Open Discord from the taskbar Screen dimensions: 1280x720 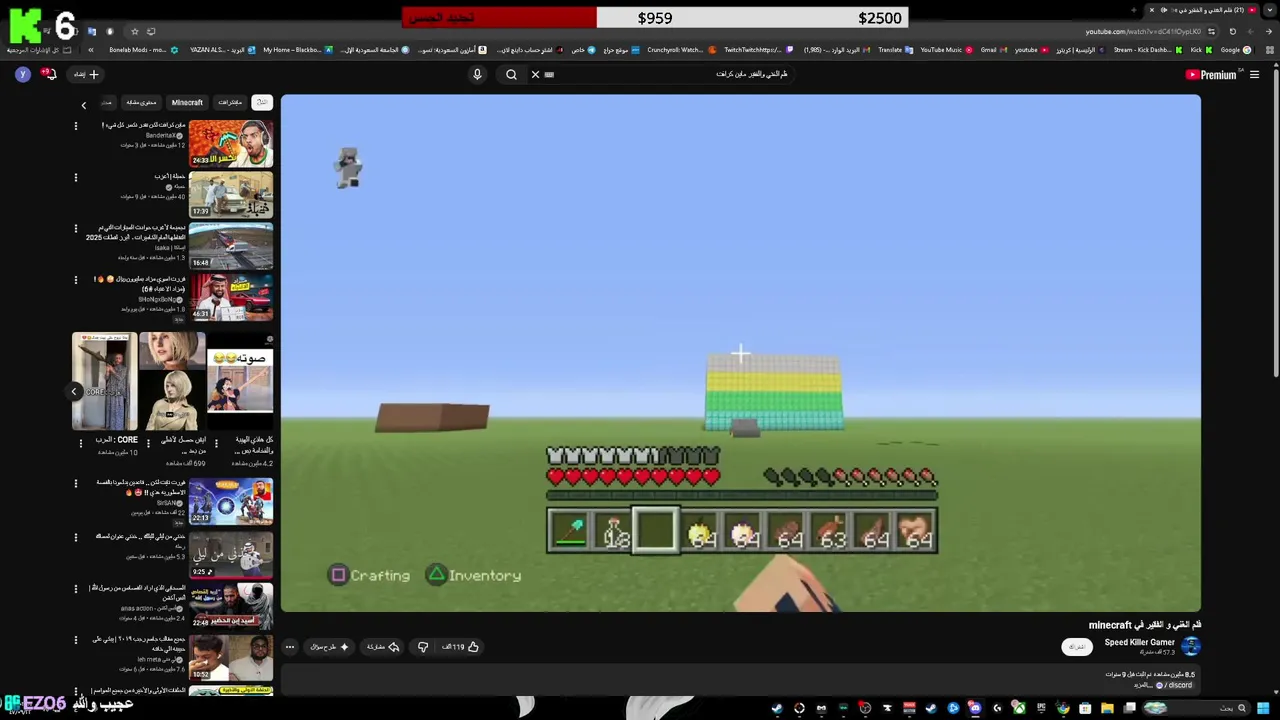(974, 709)
